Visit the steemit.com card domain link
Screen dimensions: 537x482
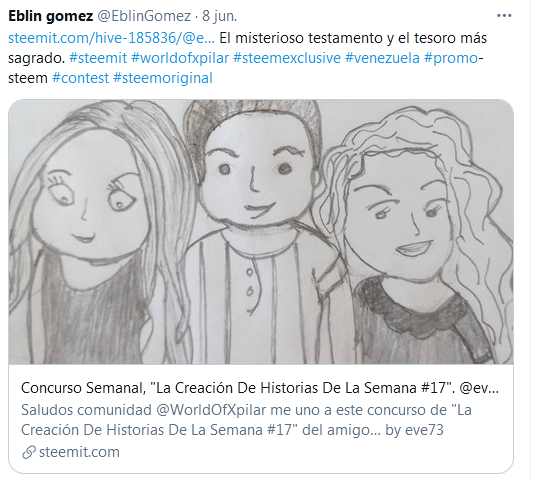[79, 452]
